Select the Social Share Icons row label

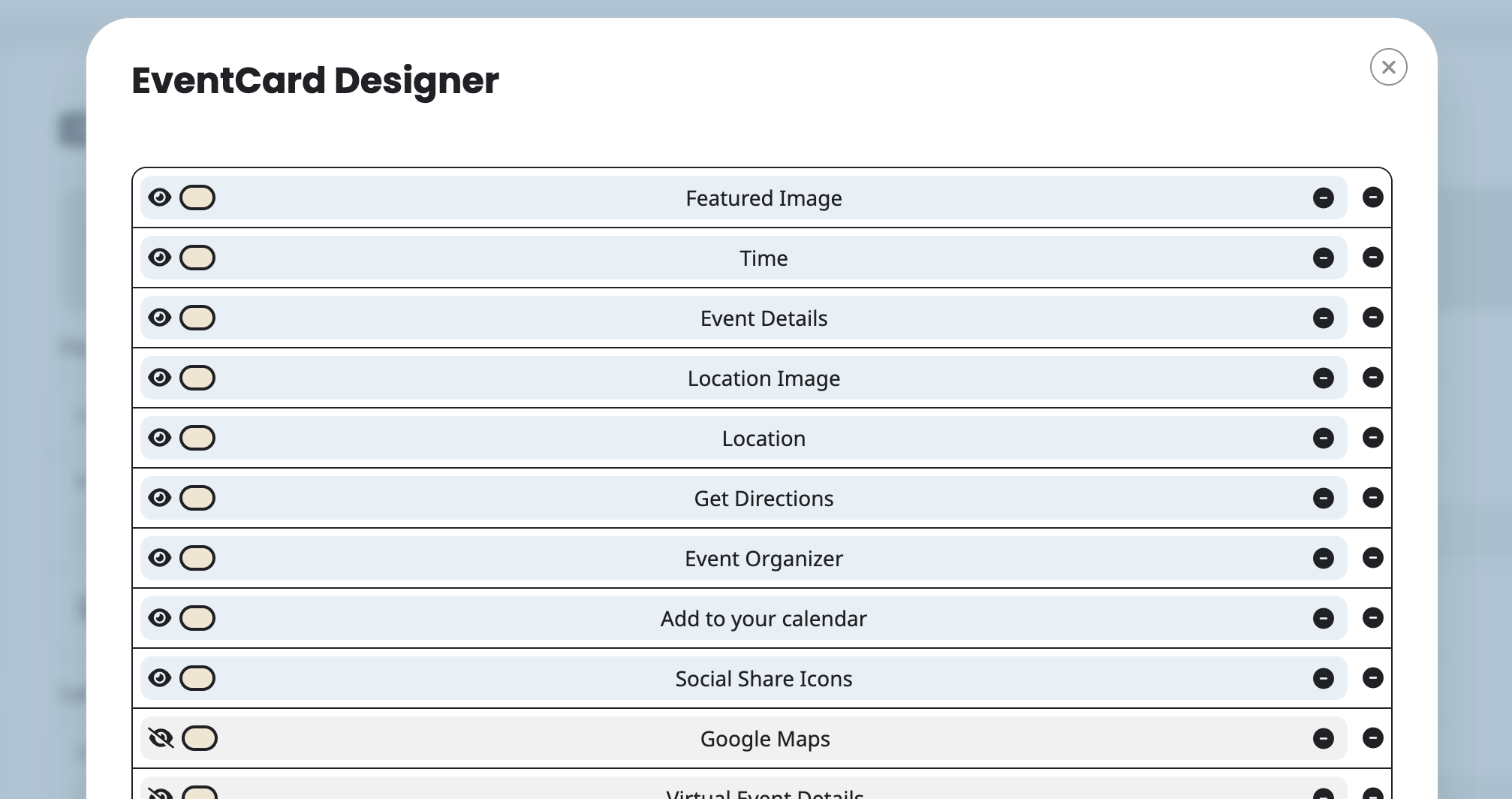point(764,679)
